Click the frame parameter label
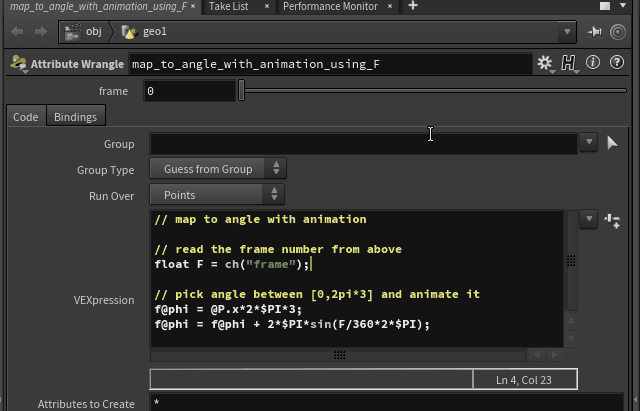This screenshot has height=411, width=640. [113, 91]
